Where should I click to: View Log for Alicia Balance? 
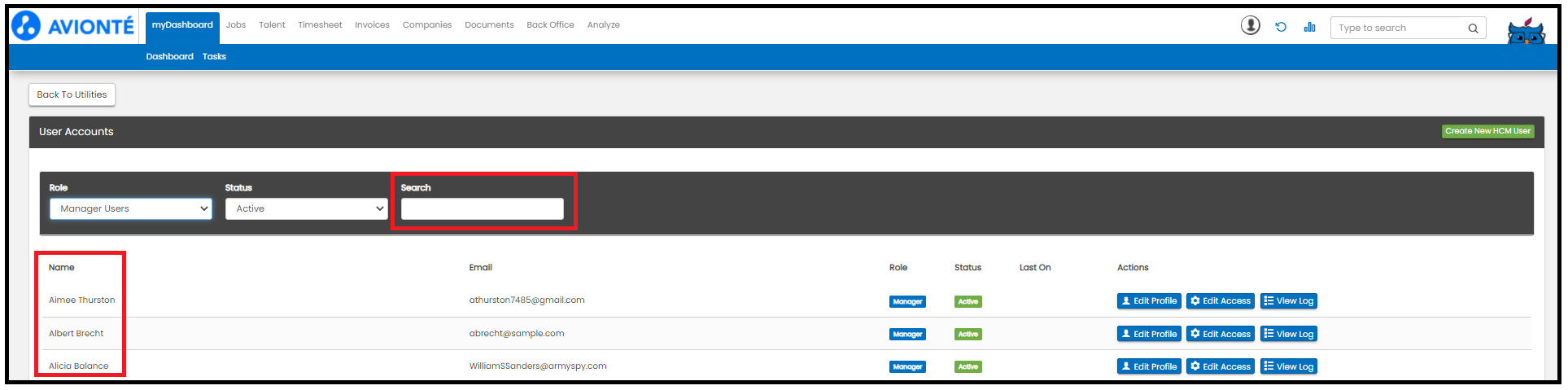(1289, 366)
